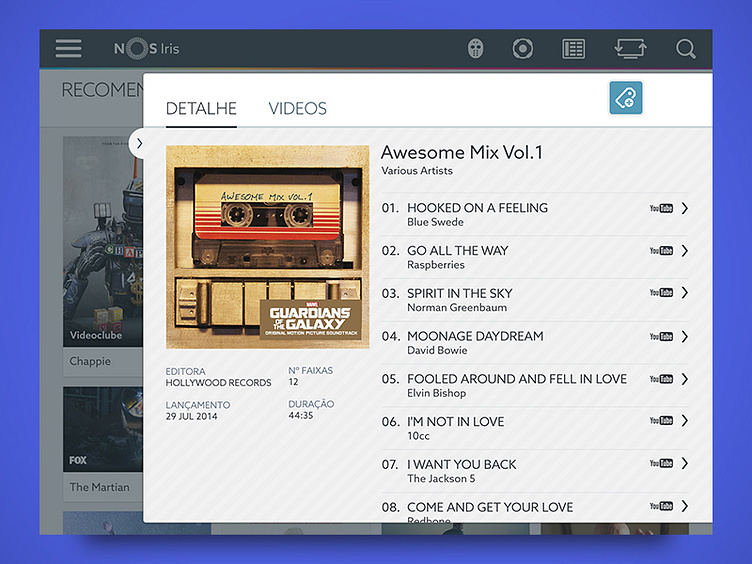752x564 pixels.
Task: Expand Go All the Way chevron
Action: [x=685, y=251]
